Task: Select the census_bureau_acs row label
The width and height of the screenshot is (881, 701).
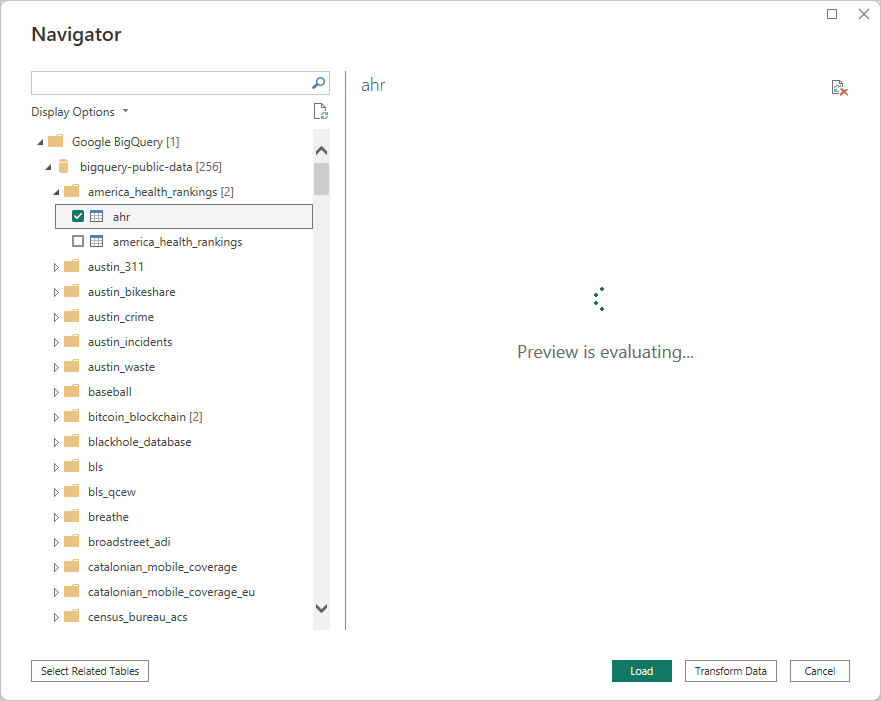Action: pyautogui.click(x=138, y=617)
